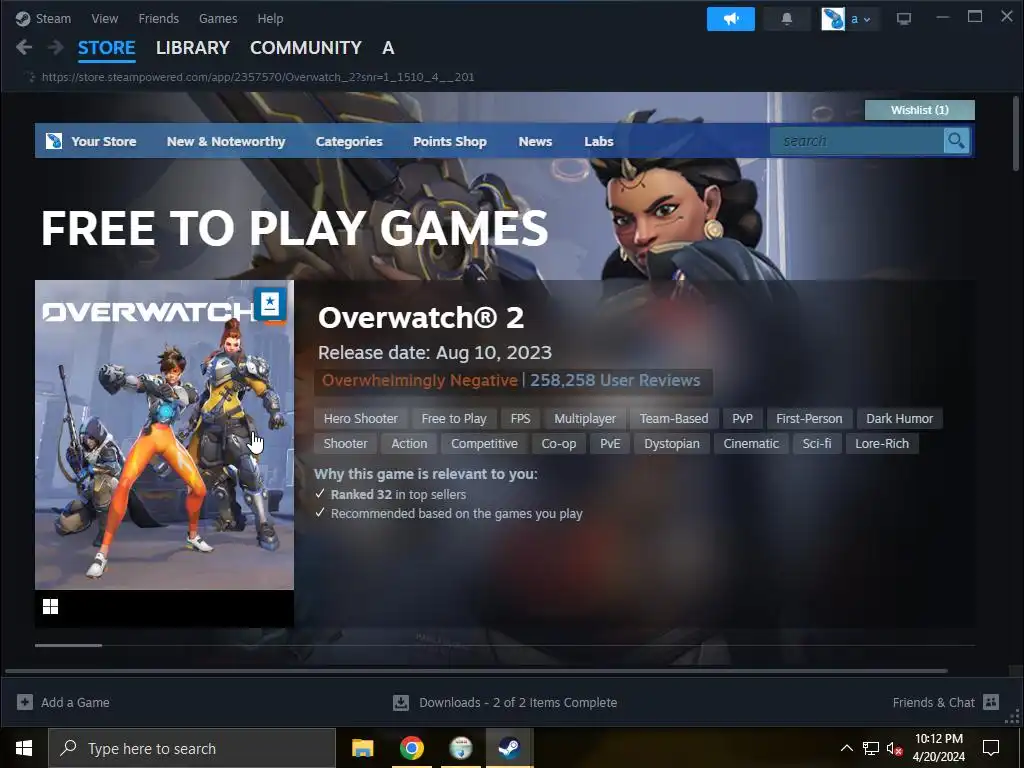The height and width of the screenshot is (768, 1024).
Task: Click the Hero Shooter tag
Action: (x=360, y=419)
